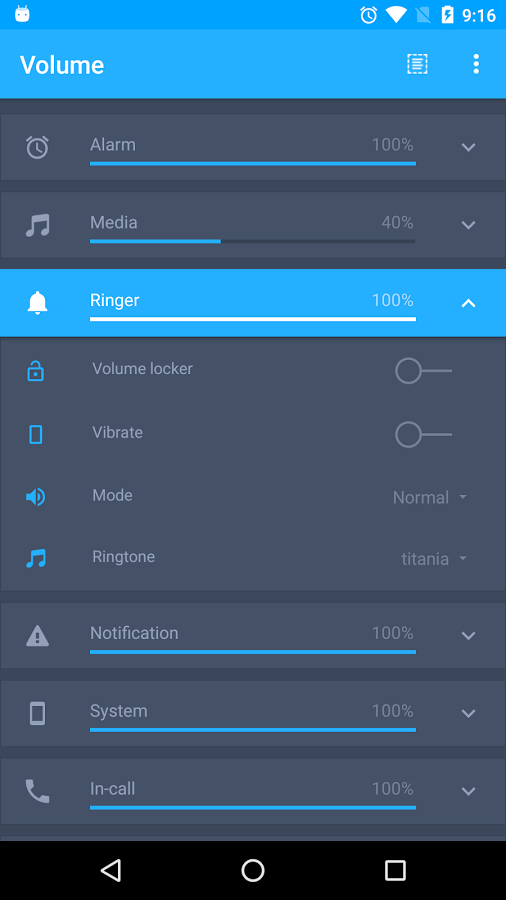Tap the bell icon in Ringer row

[x=37, y=302]
